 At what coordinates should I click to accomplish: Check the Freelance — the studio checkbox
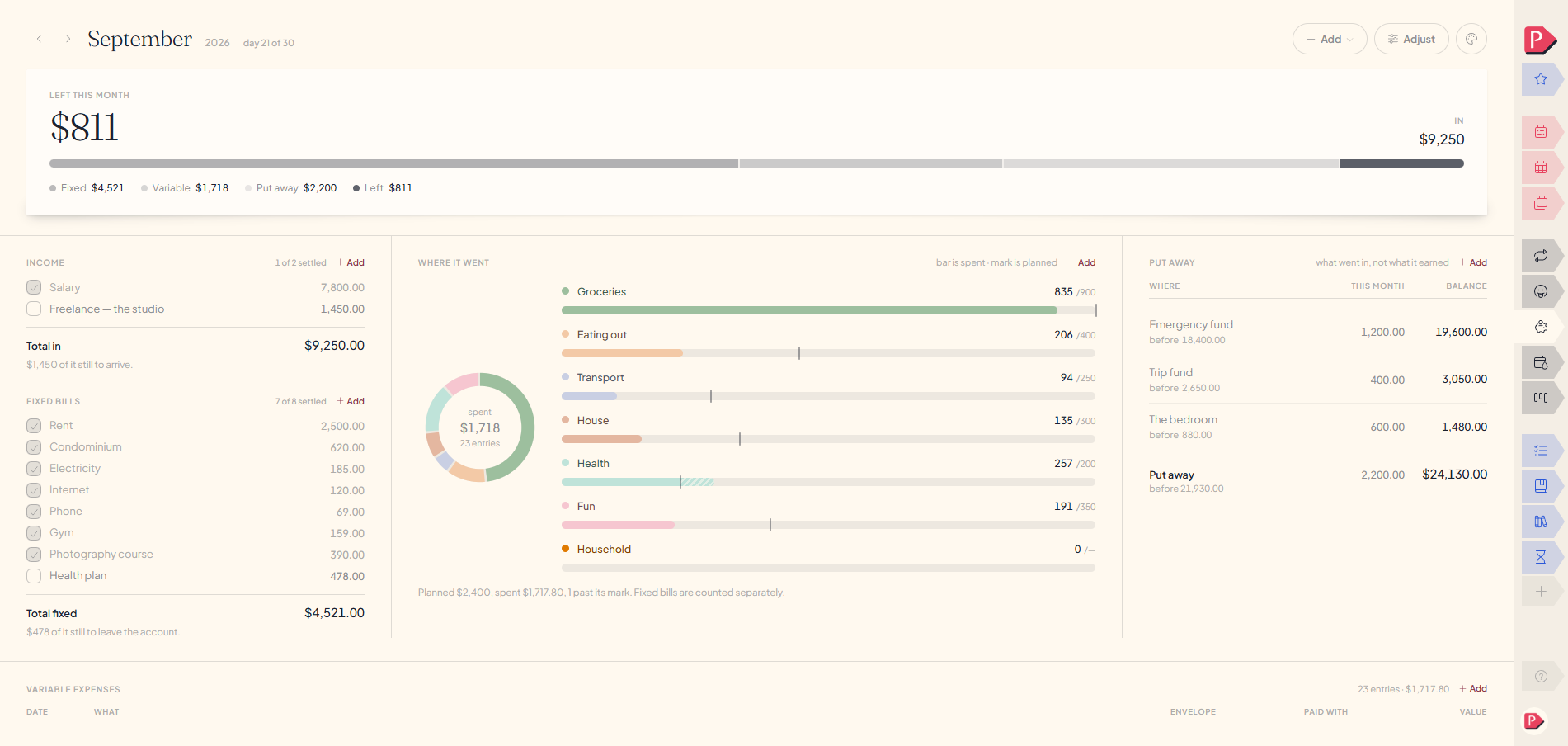[x=34, y=309]
